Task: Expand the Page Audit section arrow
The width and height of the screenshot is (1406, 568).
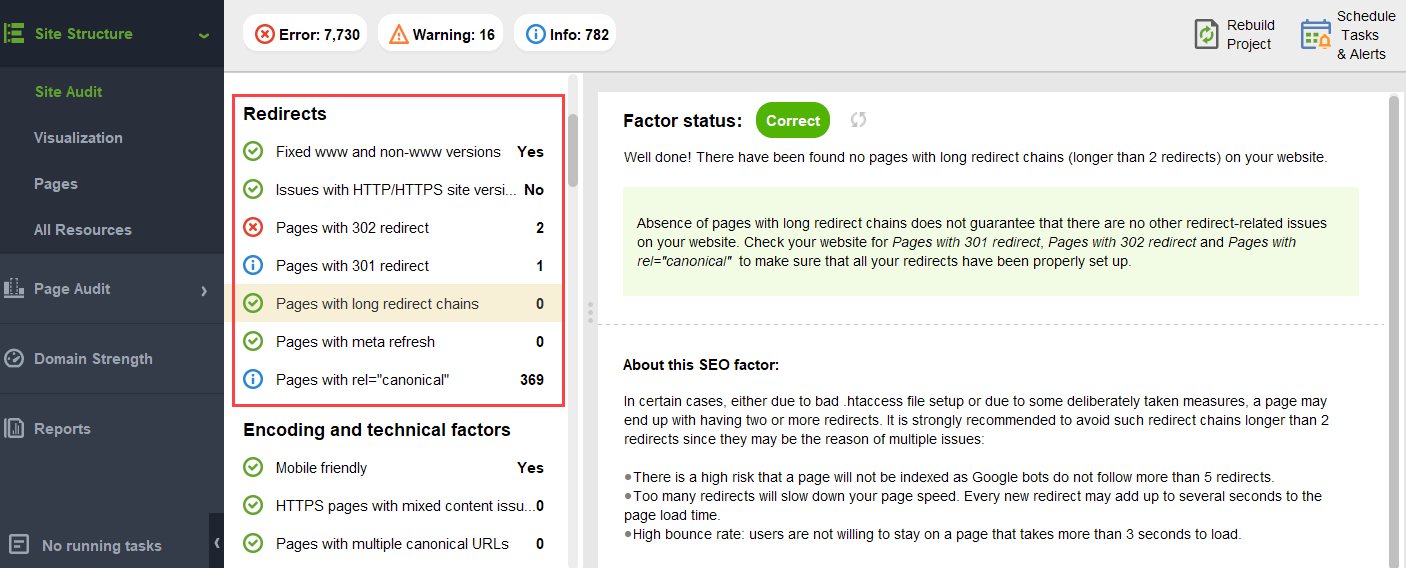Action: point(204,290)
